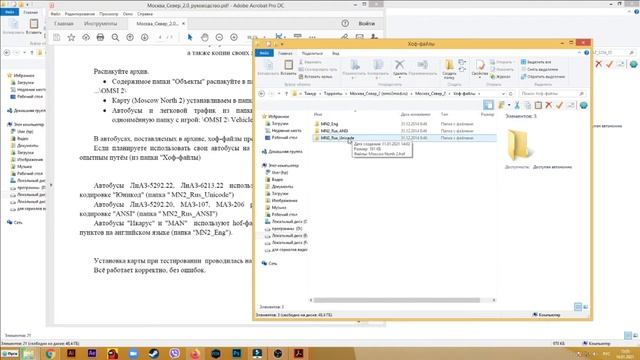Click Выделить все in the ribbon

tap(536, 62)
